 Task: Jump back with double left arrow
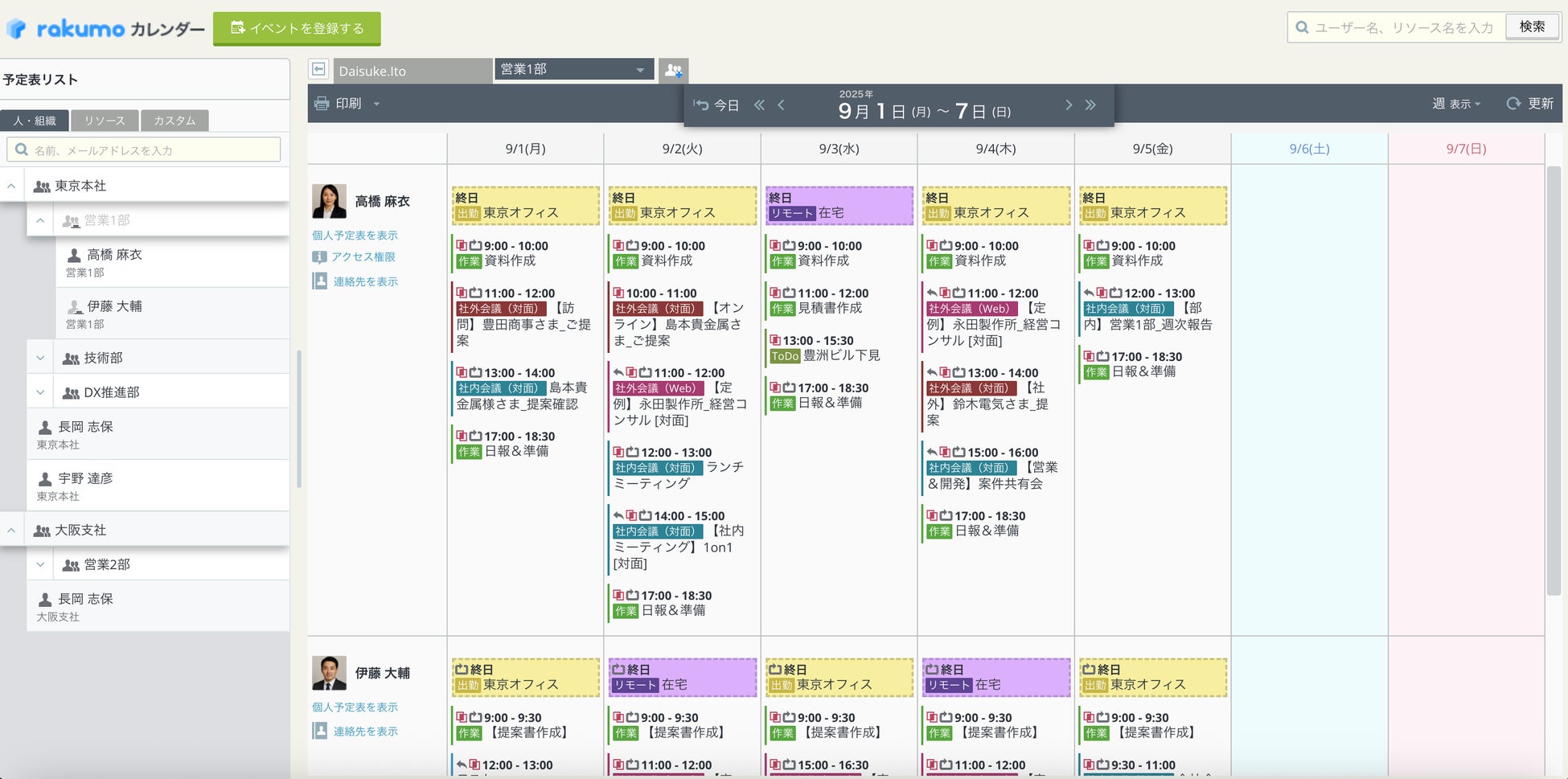click(759, 105)
